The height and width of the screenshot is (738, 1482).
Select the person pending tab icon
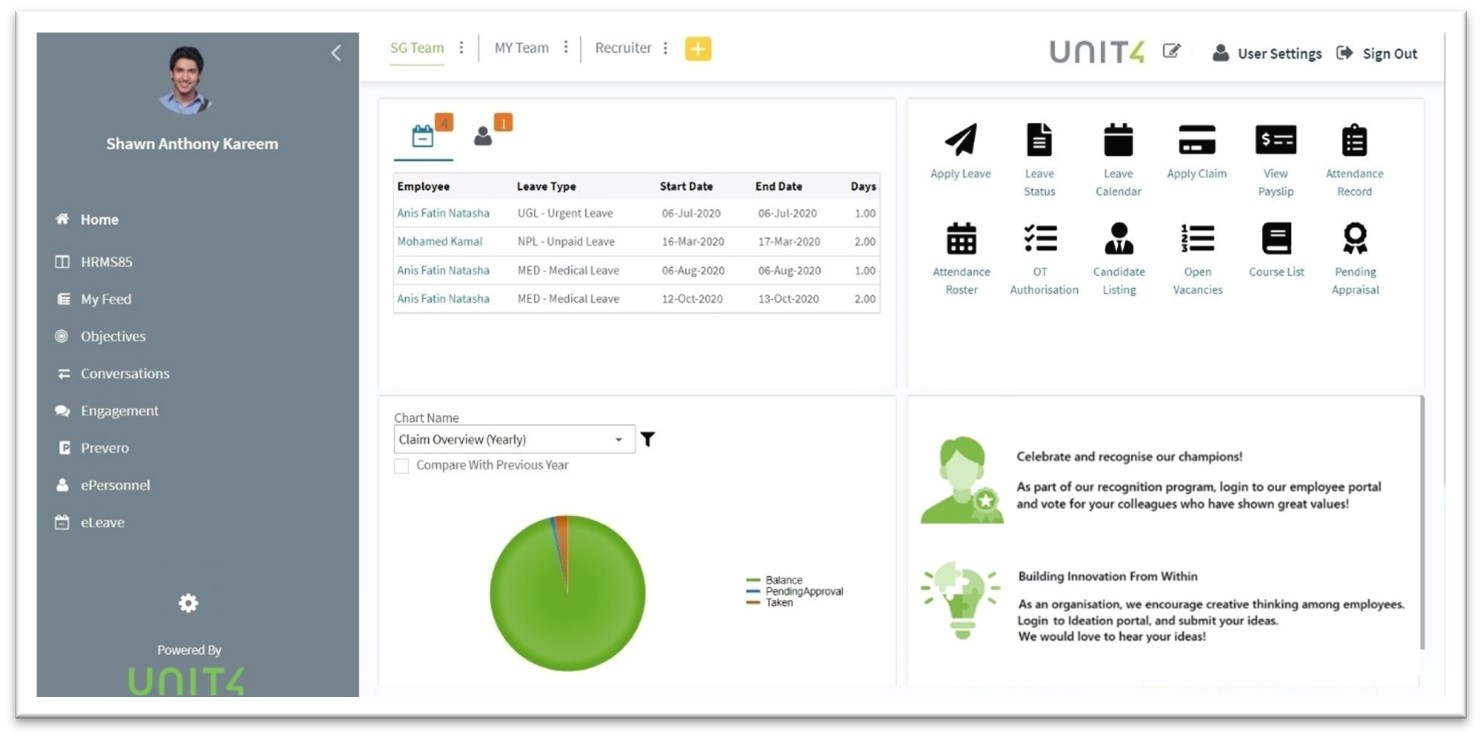(x=483, y=136)
